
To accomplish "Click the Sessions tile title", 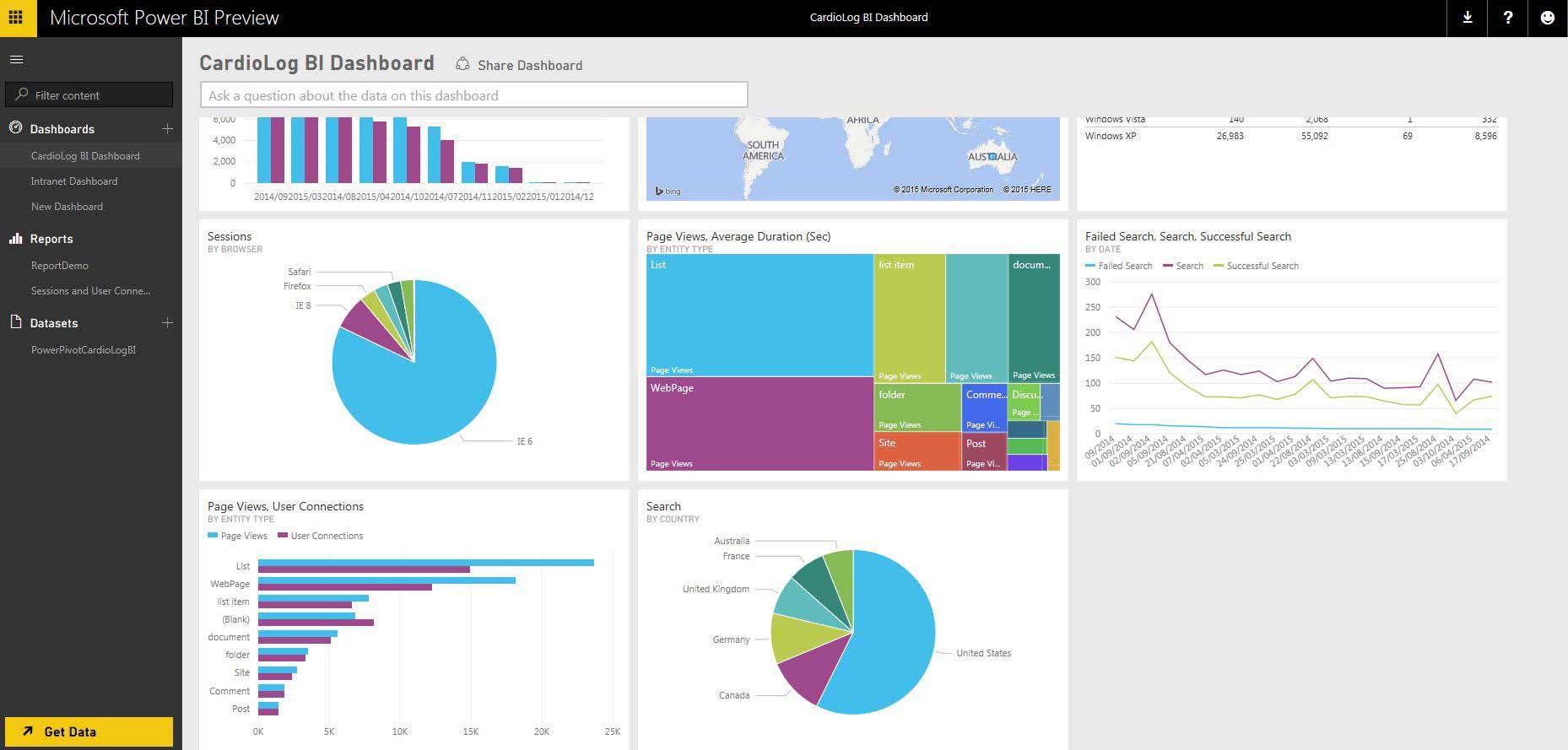I will (x=230, y=236).
